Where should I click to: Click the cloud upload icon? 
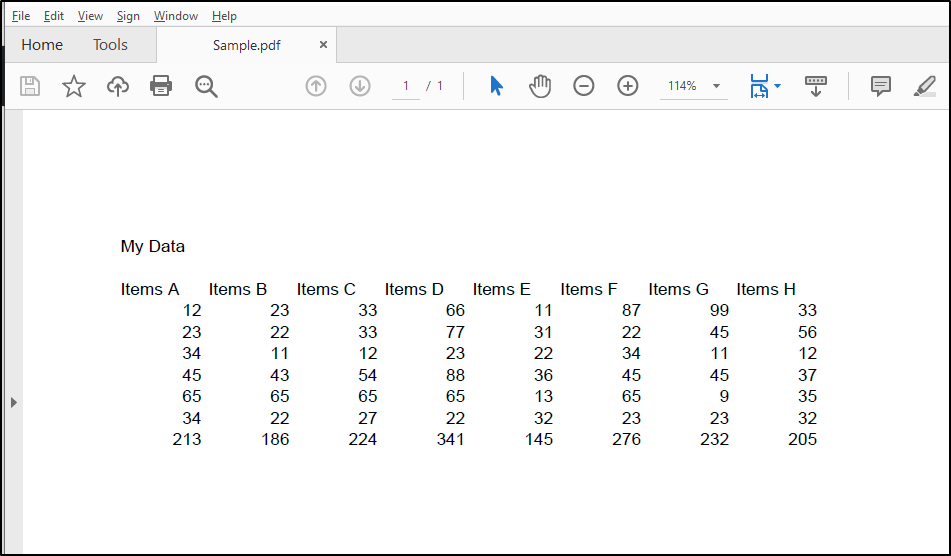click(x=118, y=86)
